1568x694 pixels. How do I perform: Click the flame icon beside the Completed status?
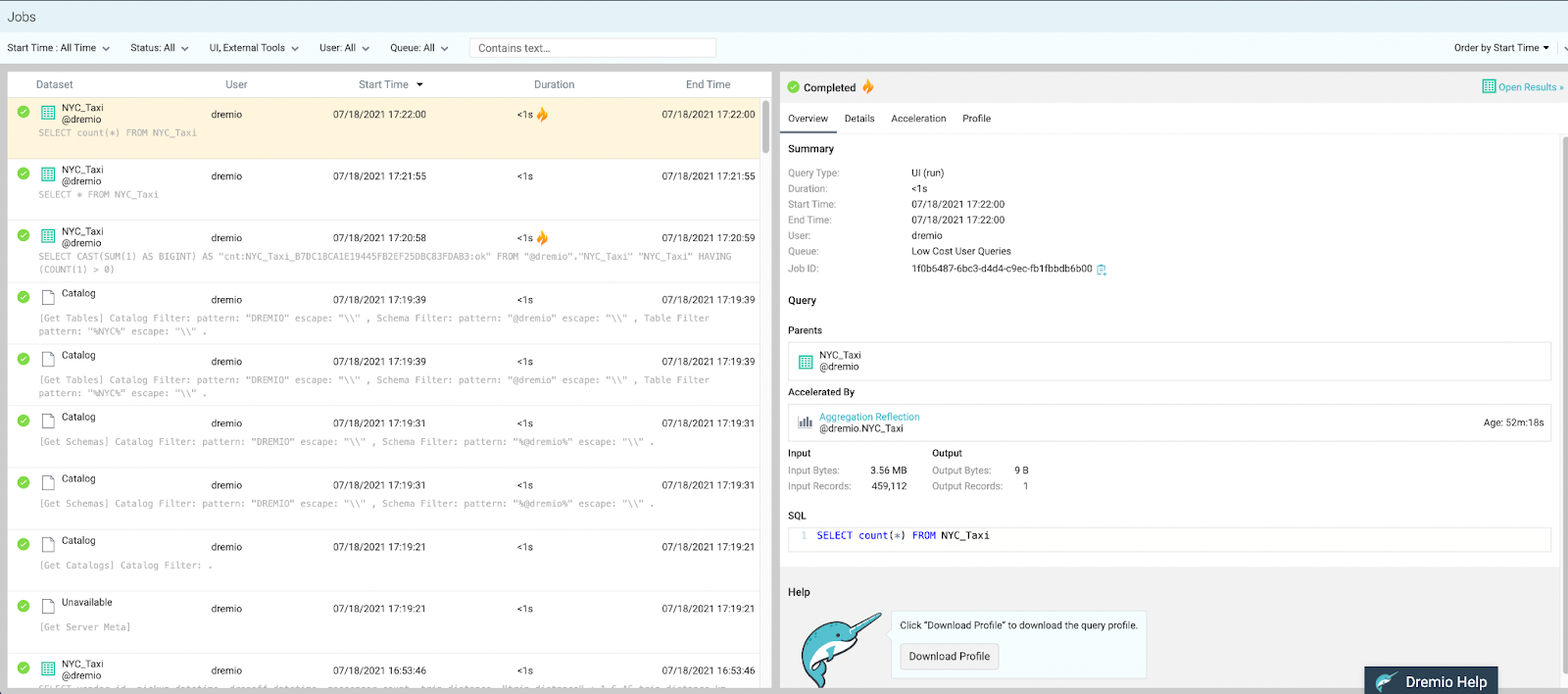click(868, 87)
